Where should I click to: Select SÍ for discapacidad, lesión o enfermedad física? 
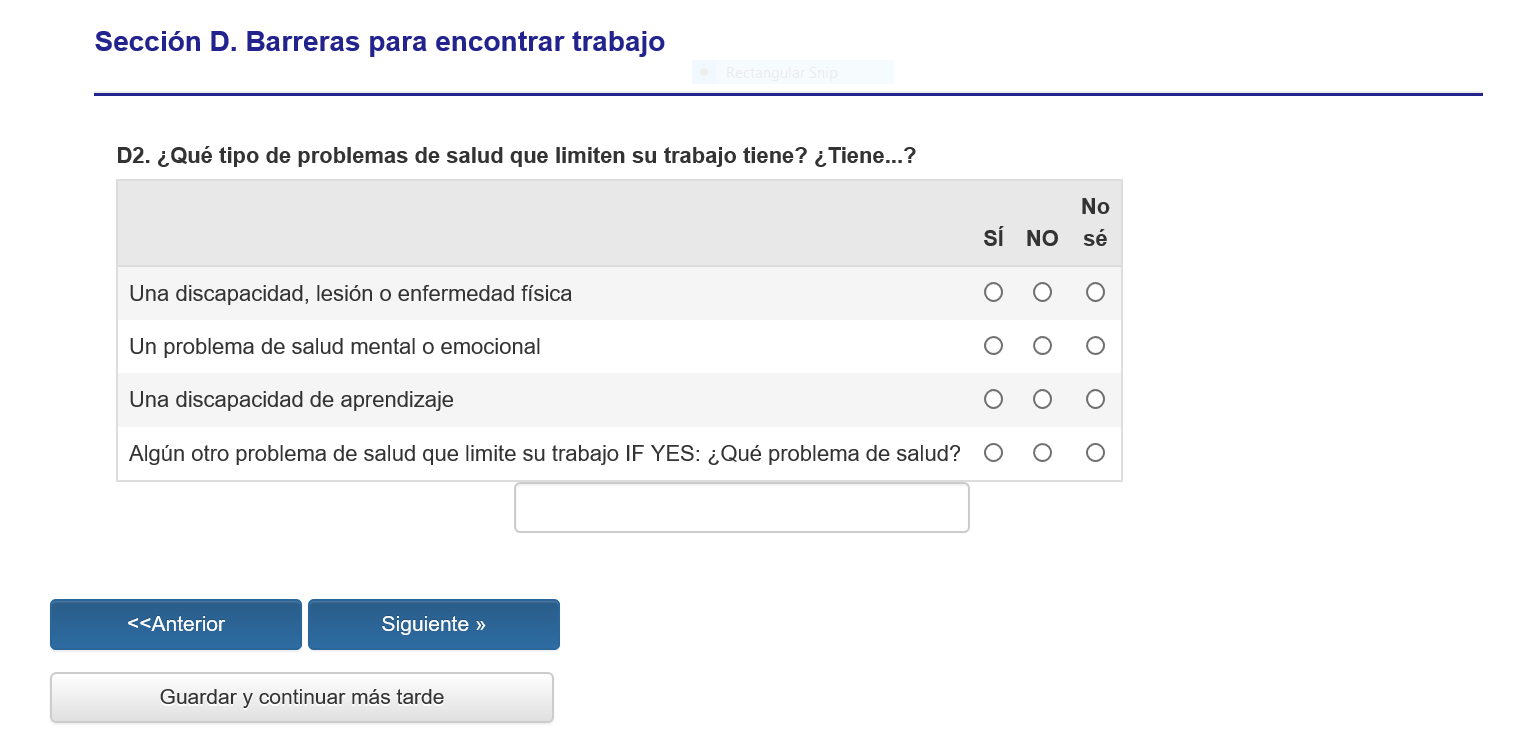tap(993, 292)
